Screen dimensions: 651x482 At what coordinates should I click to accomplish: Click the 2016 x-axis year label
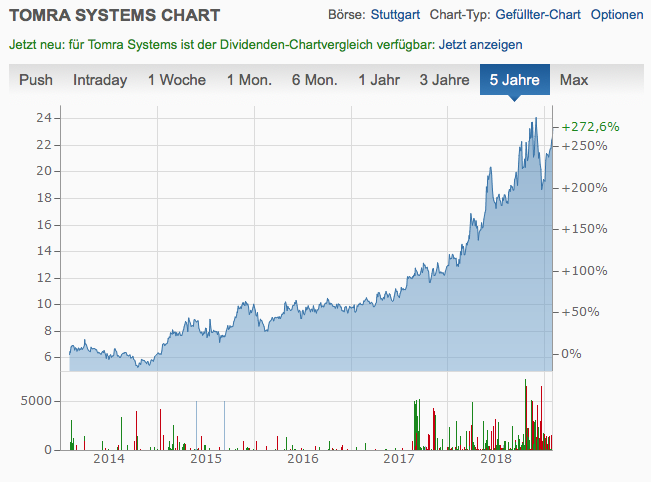[303, 459]
